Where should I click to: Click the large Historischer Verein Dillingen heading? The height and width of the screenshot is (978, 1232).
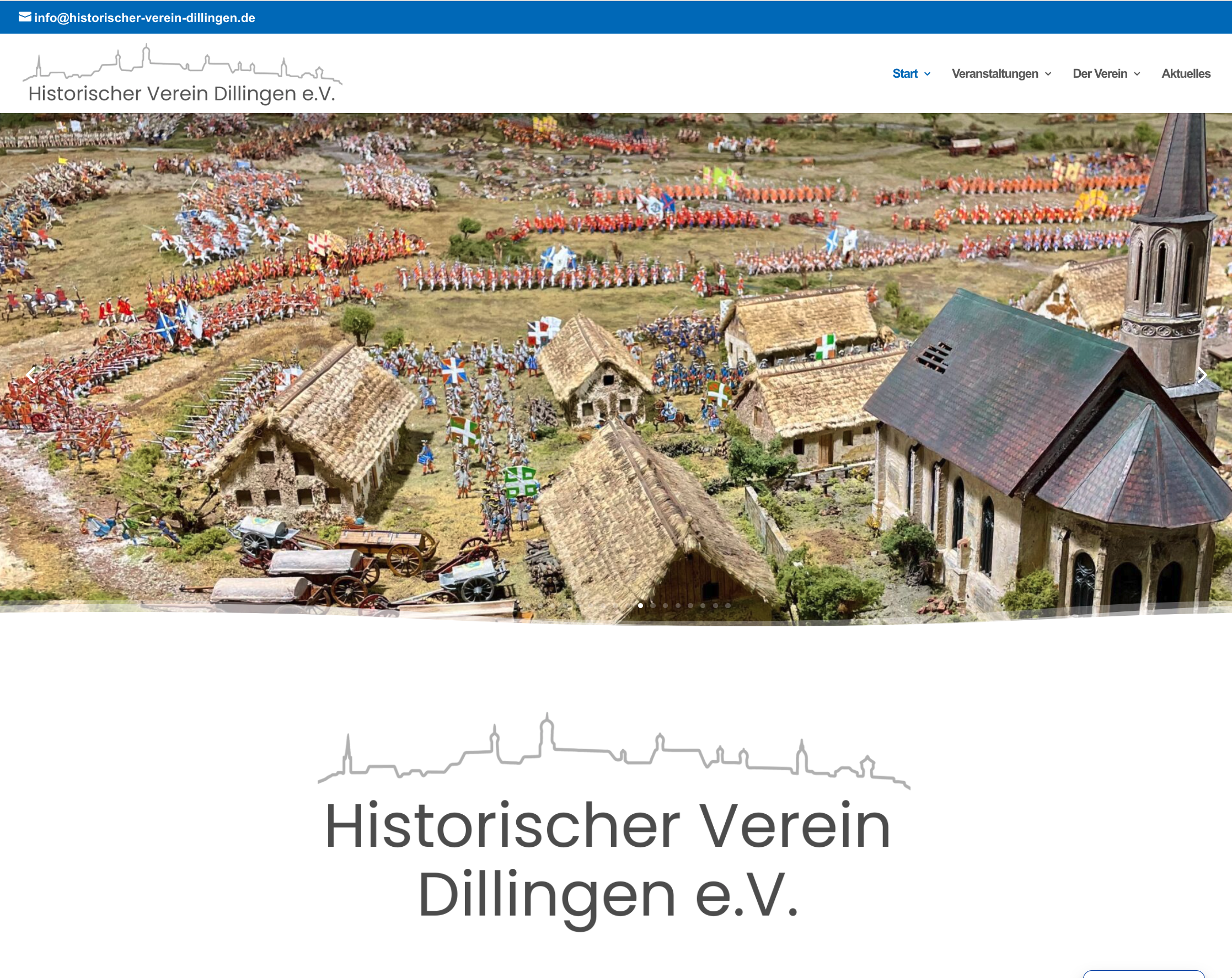[608, 860]
